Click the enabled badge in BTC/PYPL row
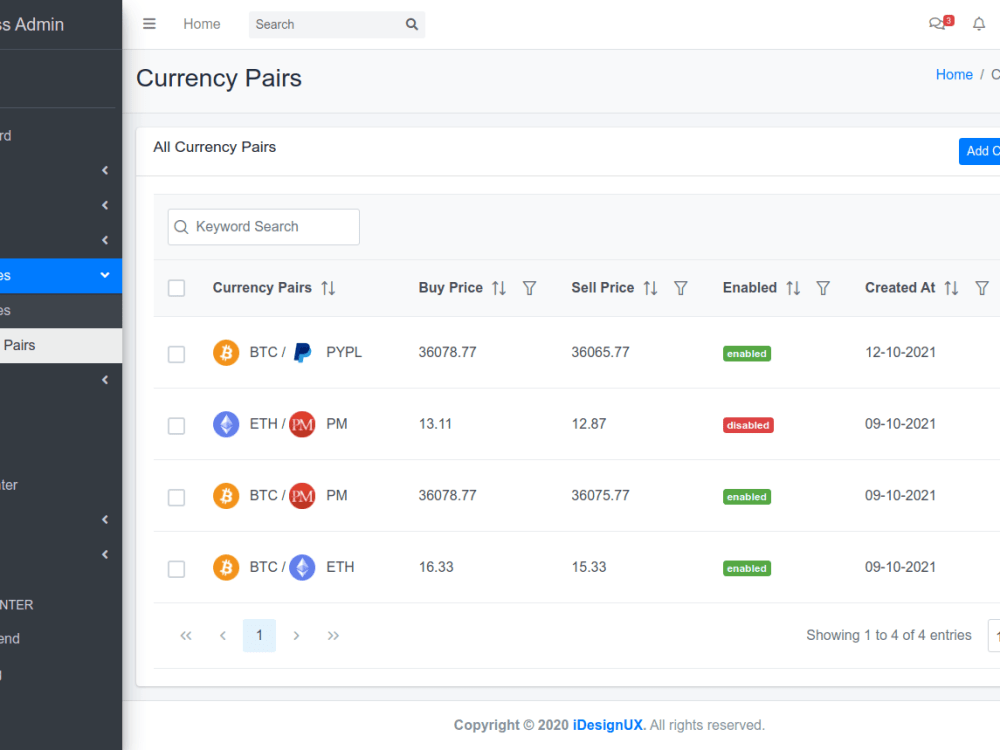1000x750 pixels. [x=747, y=353]
